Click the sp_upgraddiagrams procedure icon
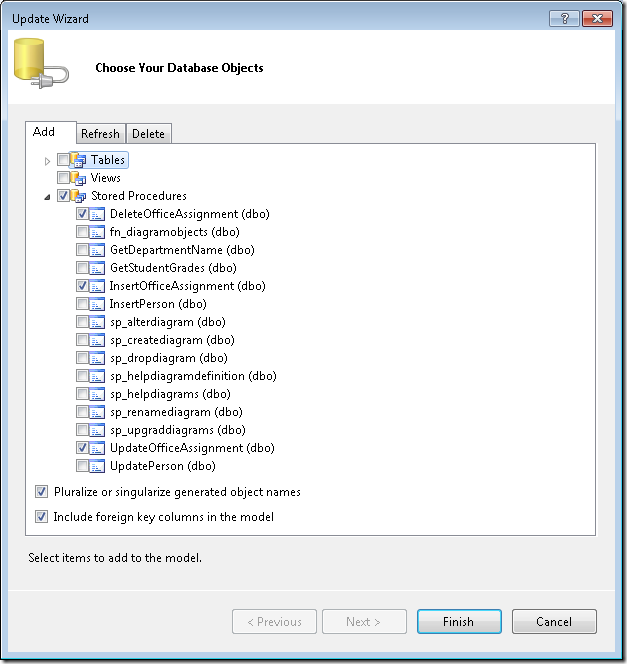 [x=97, y=430]
